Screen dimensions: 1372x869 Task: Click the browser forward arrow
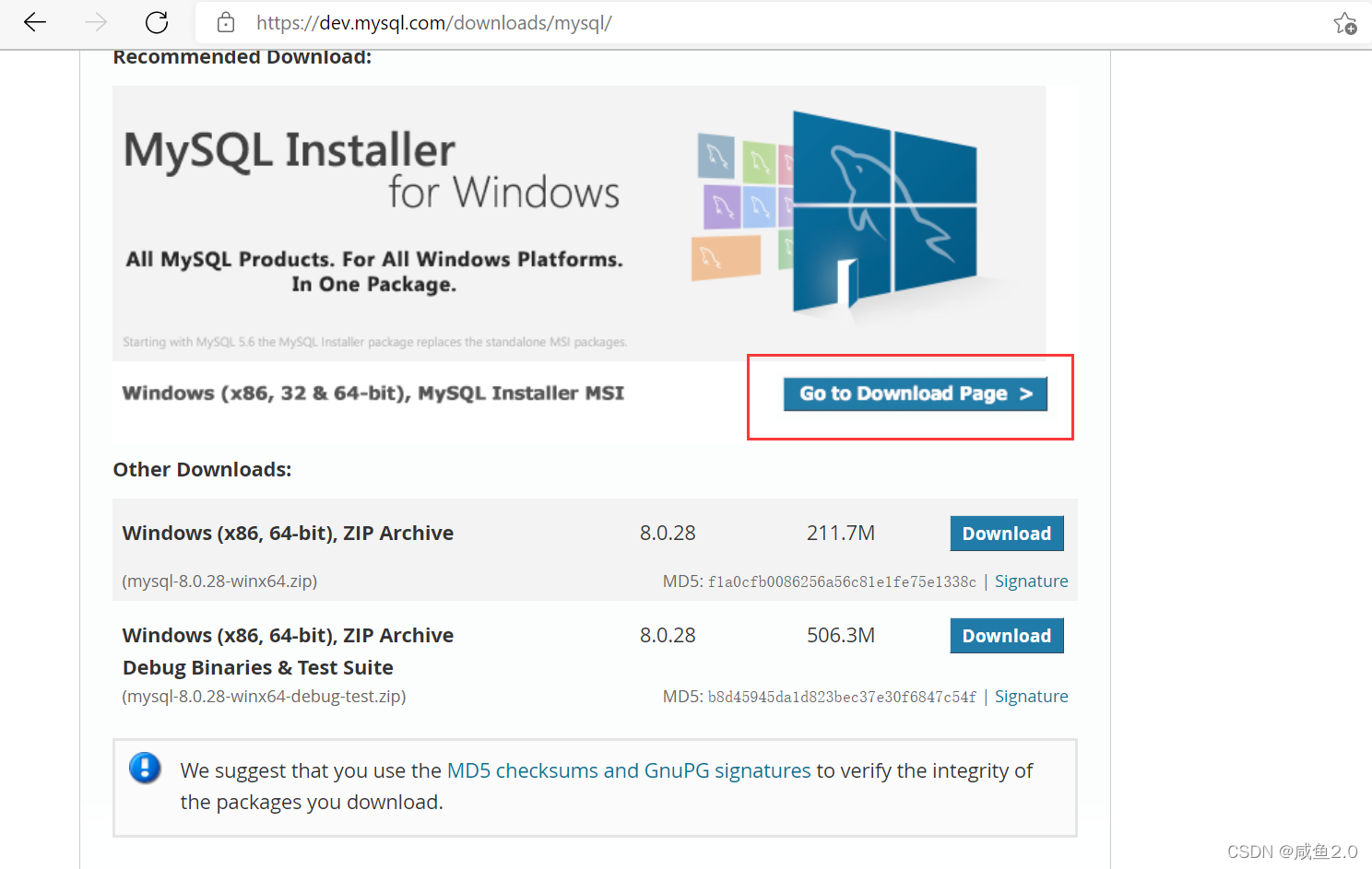[96, 22]
